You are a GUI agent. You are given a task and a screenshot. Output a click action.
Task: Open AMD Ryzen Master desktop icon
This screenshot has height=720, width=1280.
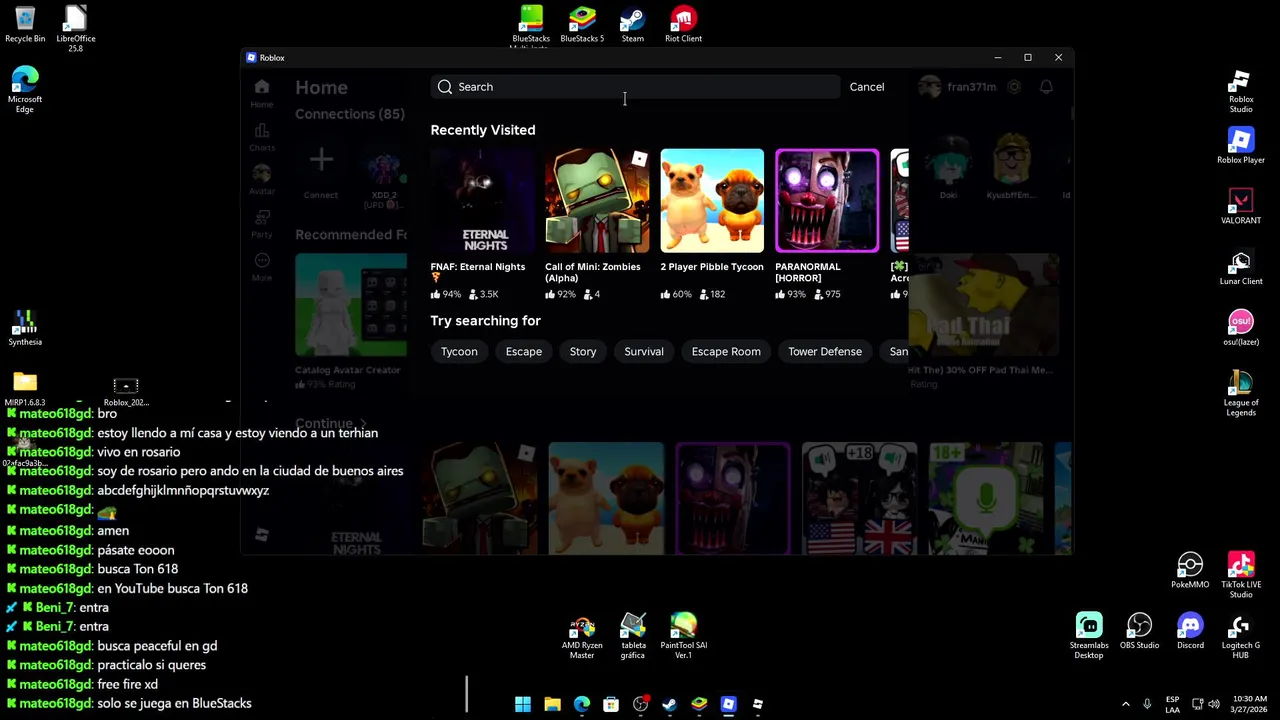tap(582, 637)
